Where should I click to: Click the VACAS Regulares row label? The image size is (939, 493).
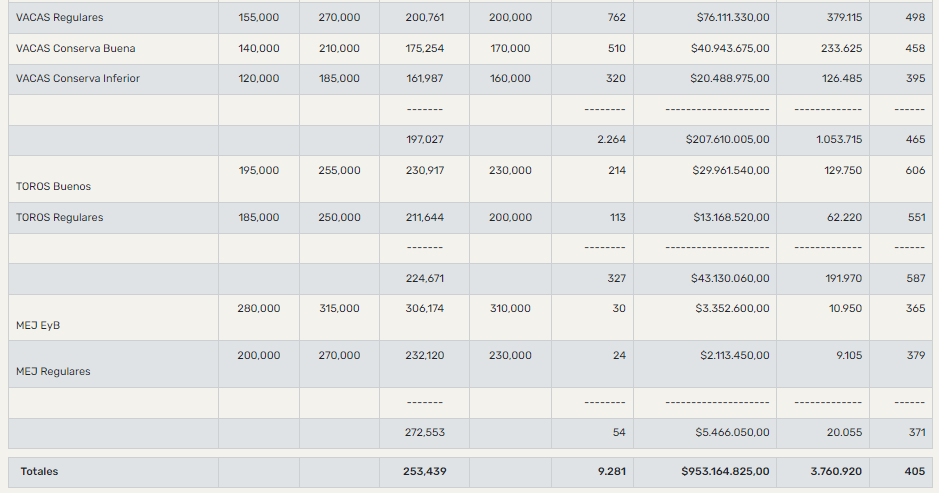tap(59, 18)
